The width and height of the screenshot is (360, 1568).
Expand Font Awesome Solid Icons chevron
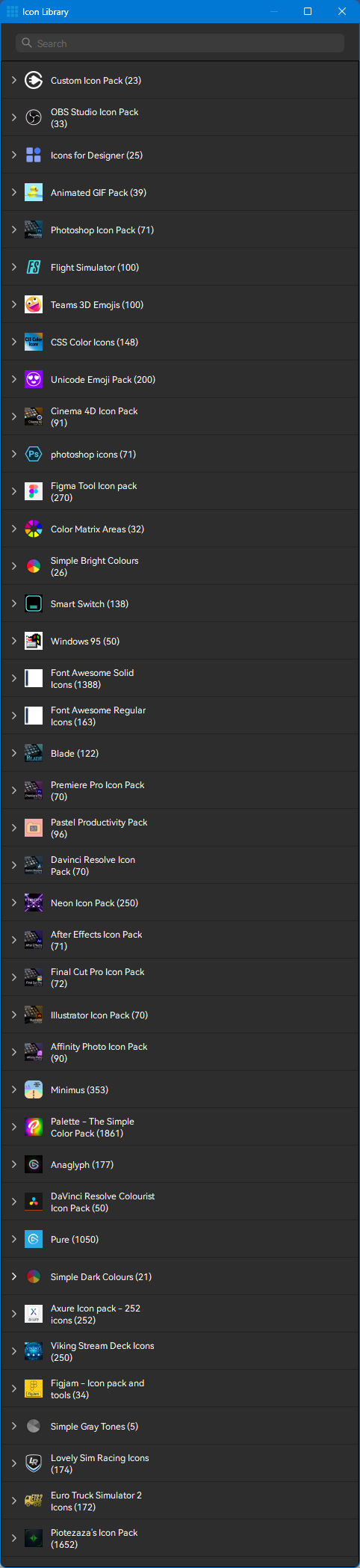coord(13,678)
